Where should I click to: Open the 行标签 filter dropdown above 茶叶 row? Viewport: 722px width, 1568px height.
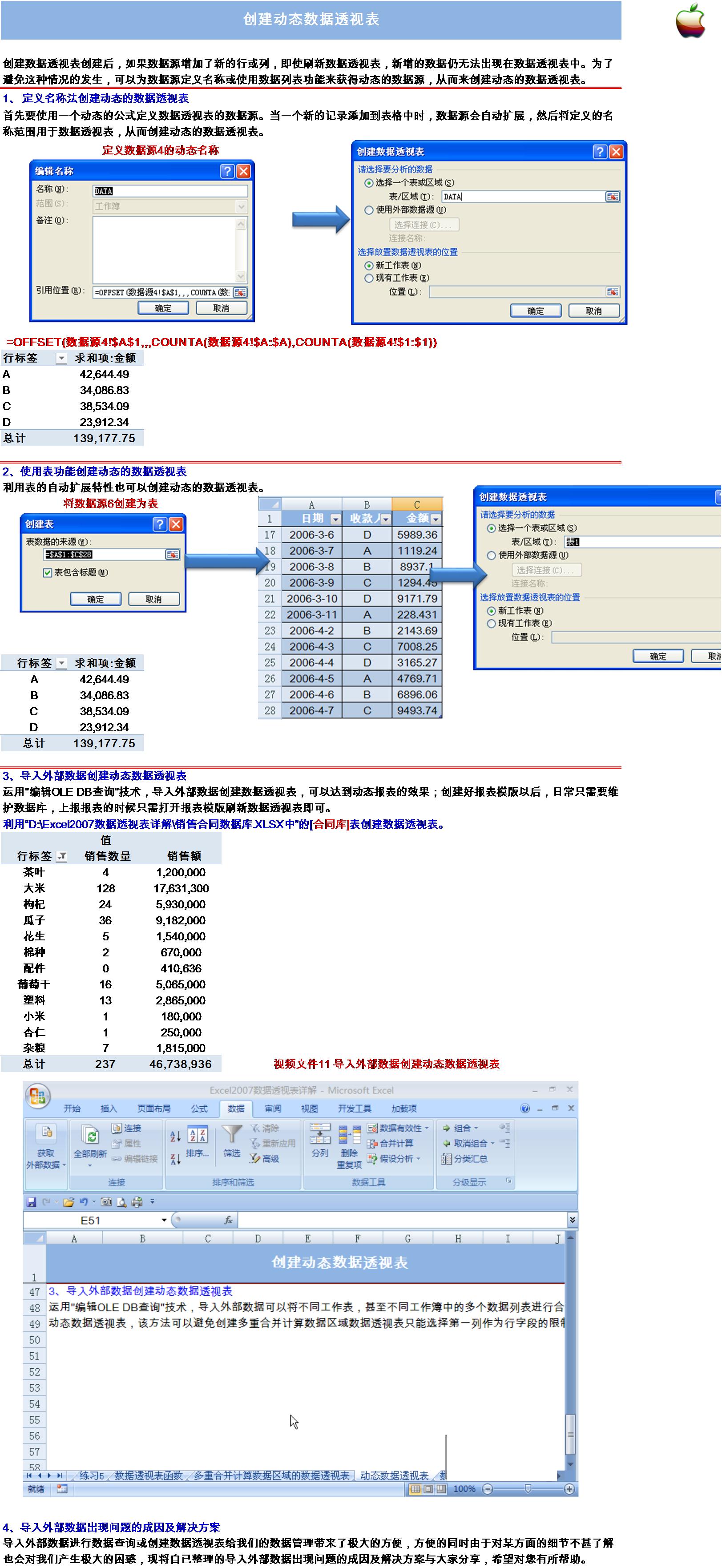(61, 856)
